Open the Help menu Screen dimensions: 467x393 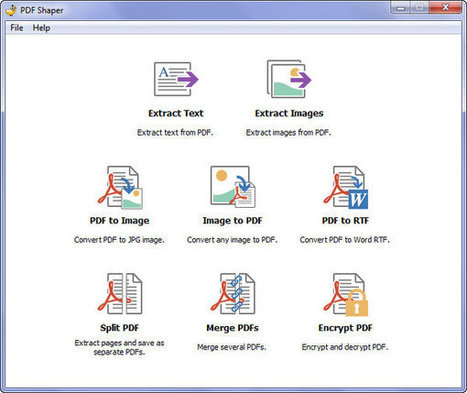point(41,28)
